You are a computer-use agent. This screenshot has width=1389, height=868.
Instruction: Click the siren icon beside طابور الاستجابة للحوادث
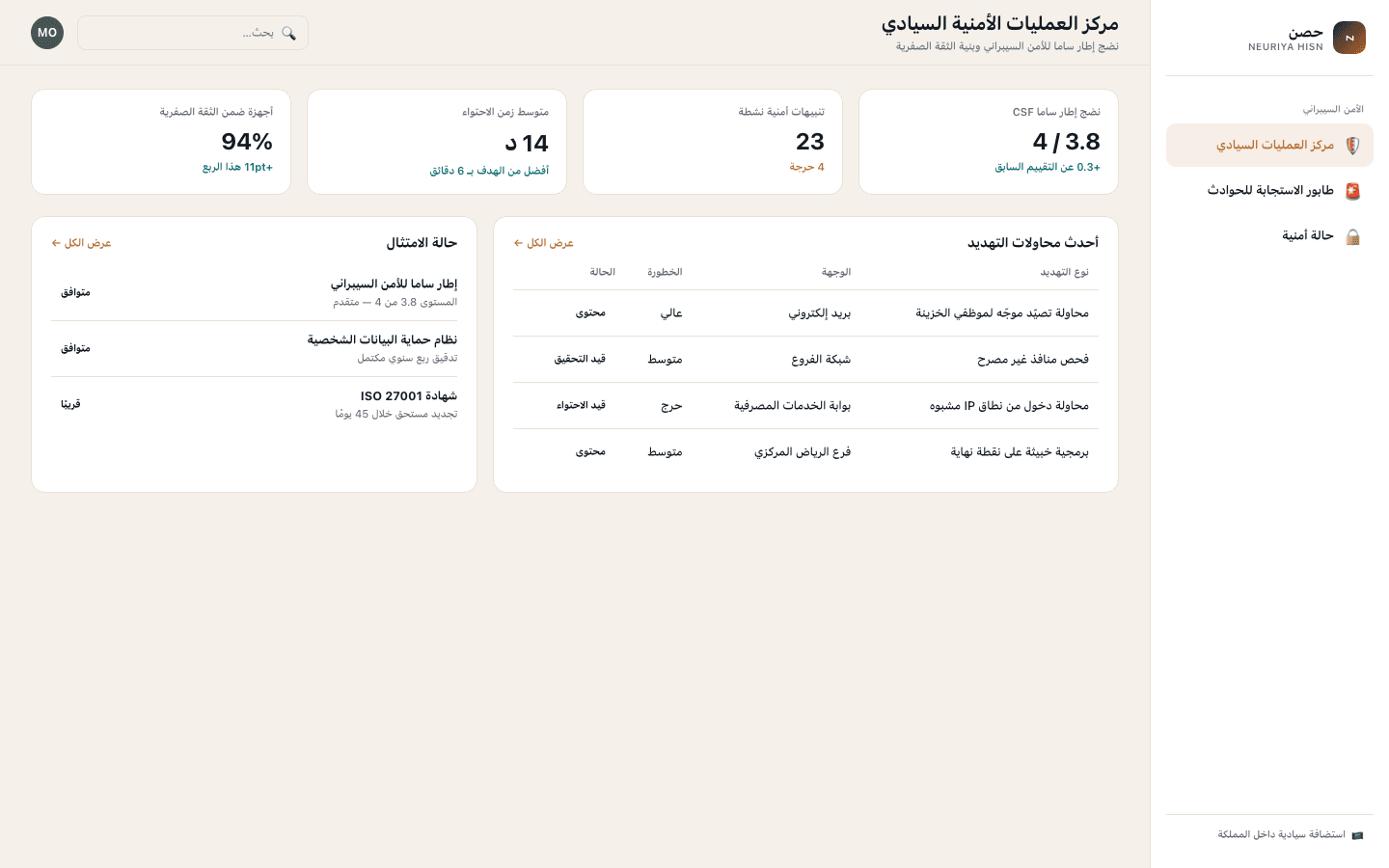coord(1353,191)
